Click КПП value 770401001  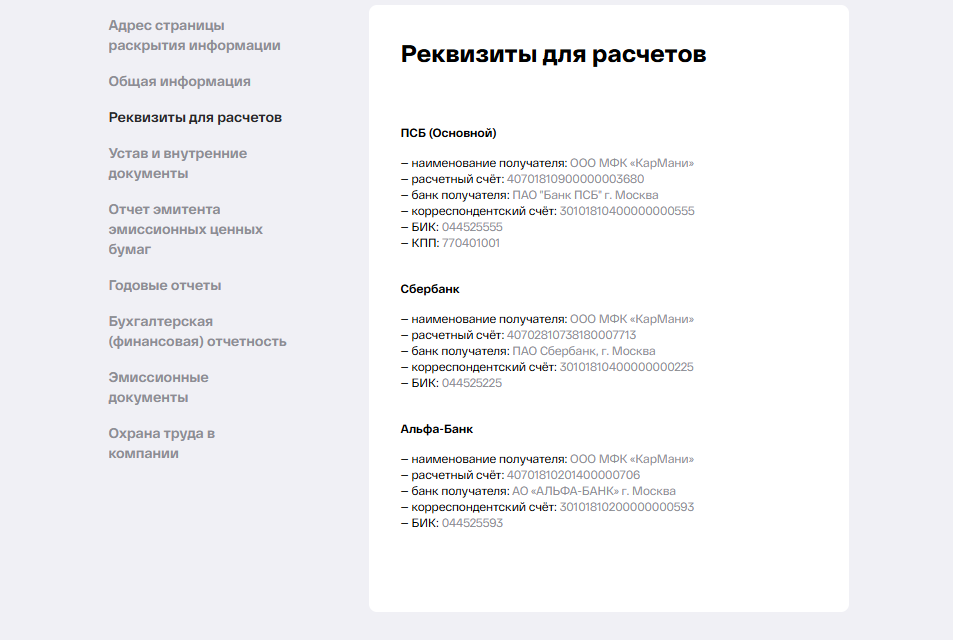(470, 243)
